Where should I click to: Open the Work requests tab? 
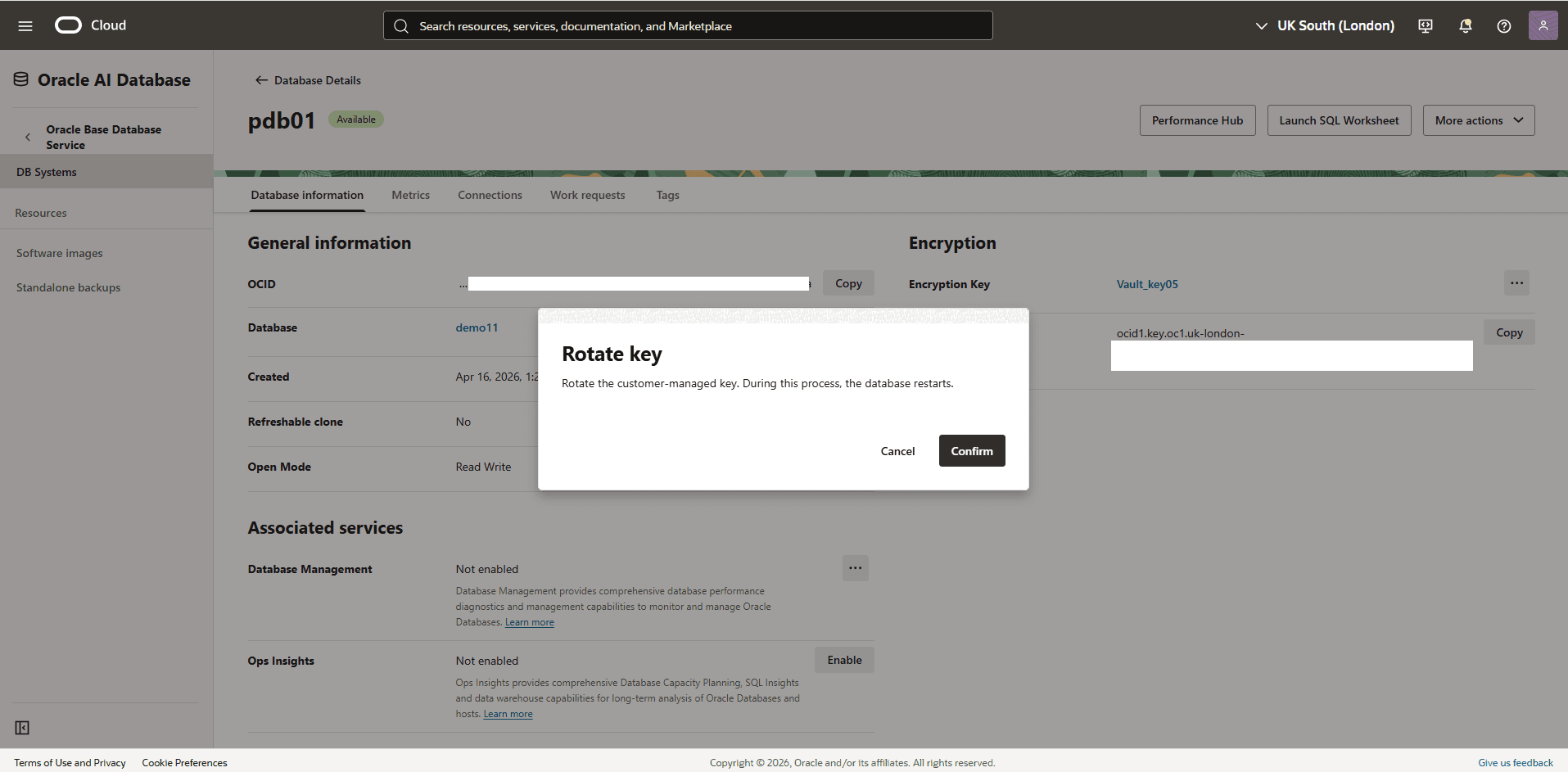(587, 195)
